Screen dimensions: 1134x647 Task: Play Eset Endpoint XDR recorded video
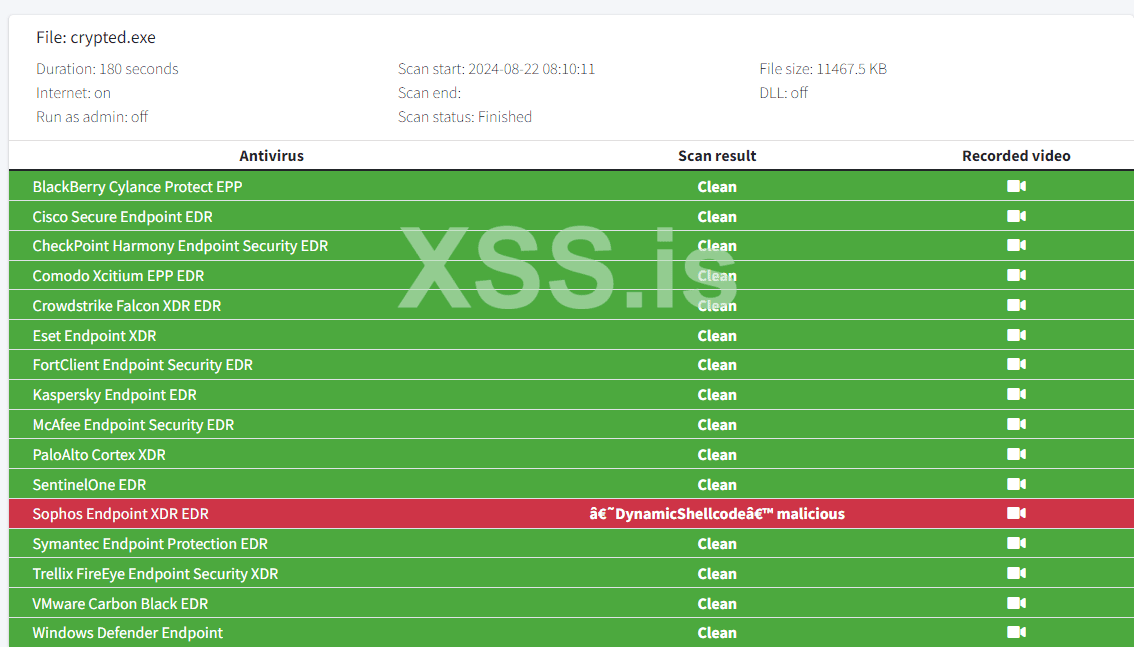click(x=1016, y=335)
